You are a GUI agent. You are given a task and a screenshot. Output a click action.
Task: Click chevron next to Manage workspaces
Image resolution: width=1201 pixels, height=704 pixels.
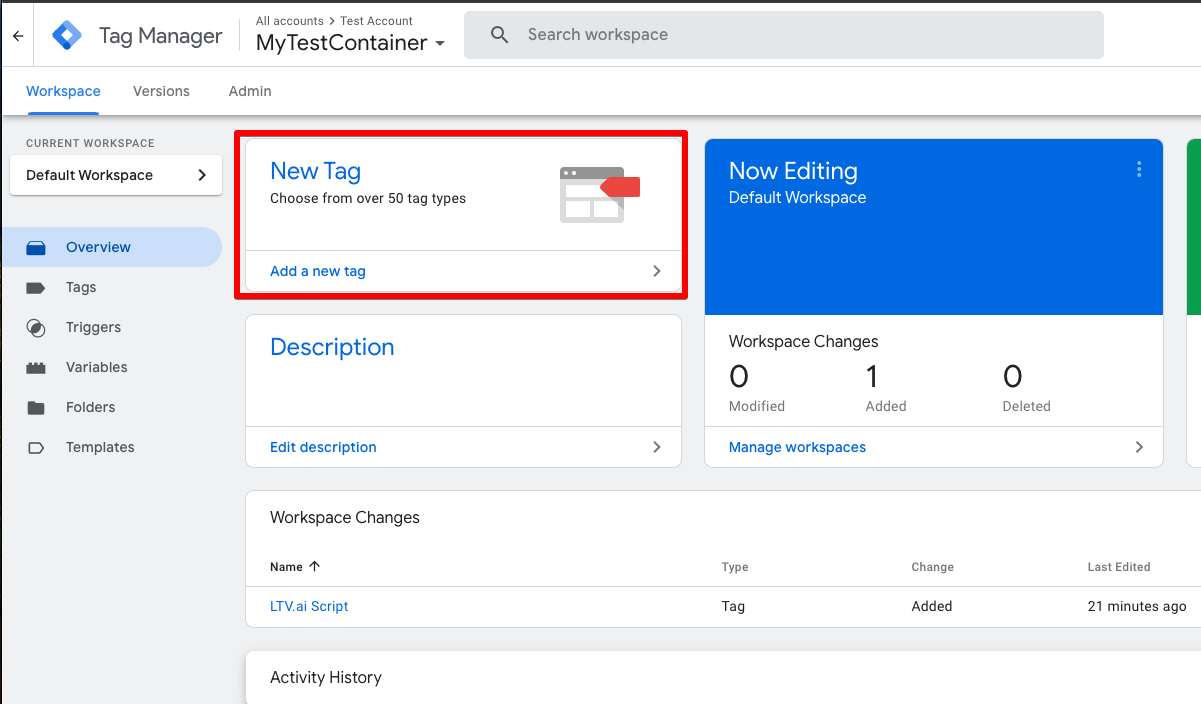click(x=1139, y=447)
